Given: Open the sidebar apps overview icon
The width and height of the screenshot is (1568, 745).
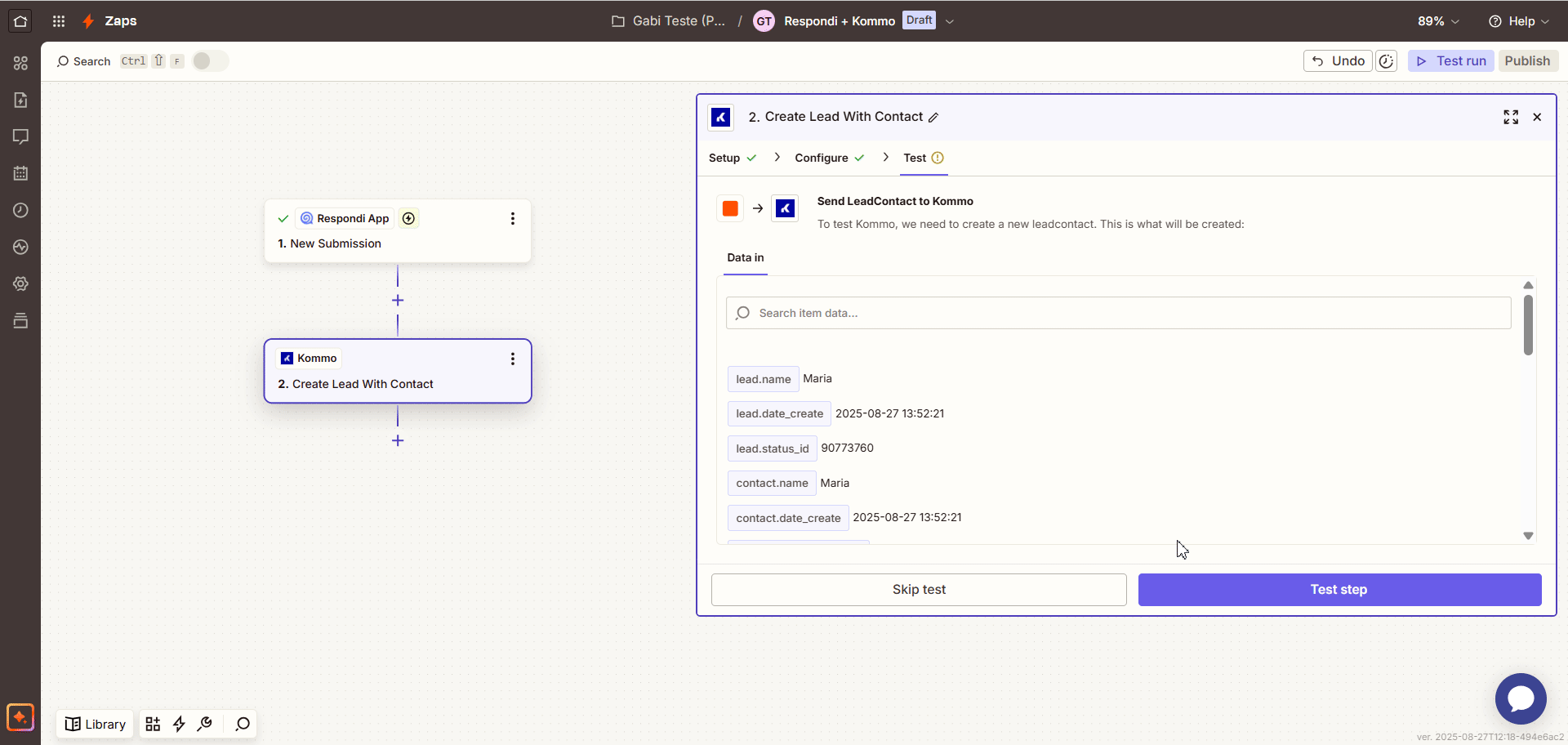Looking at the screenshot, I should click(x=20, y=63).
